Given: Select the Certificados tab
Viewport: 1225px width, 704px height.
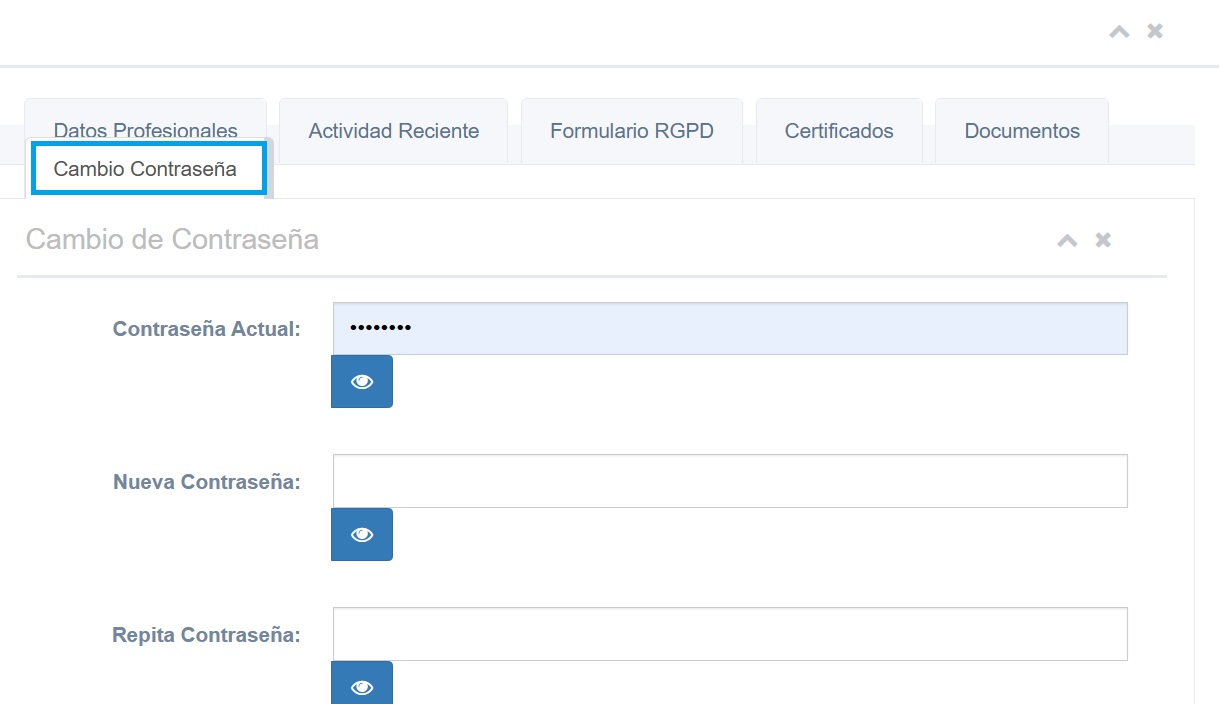Looking at the screenshot, I should pyautogui.click(x=838, y=131).
